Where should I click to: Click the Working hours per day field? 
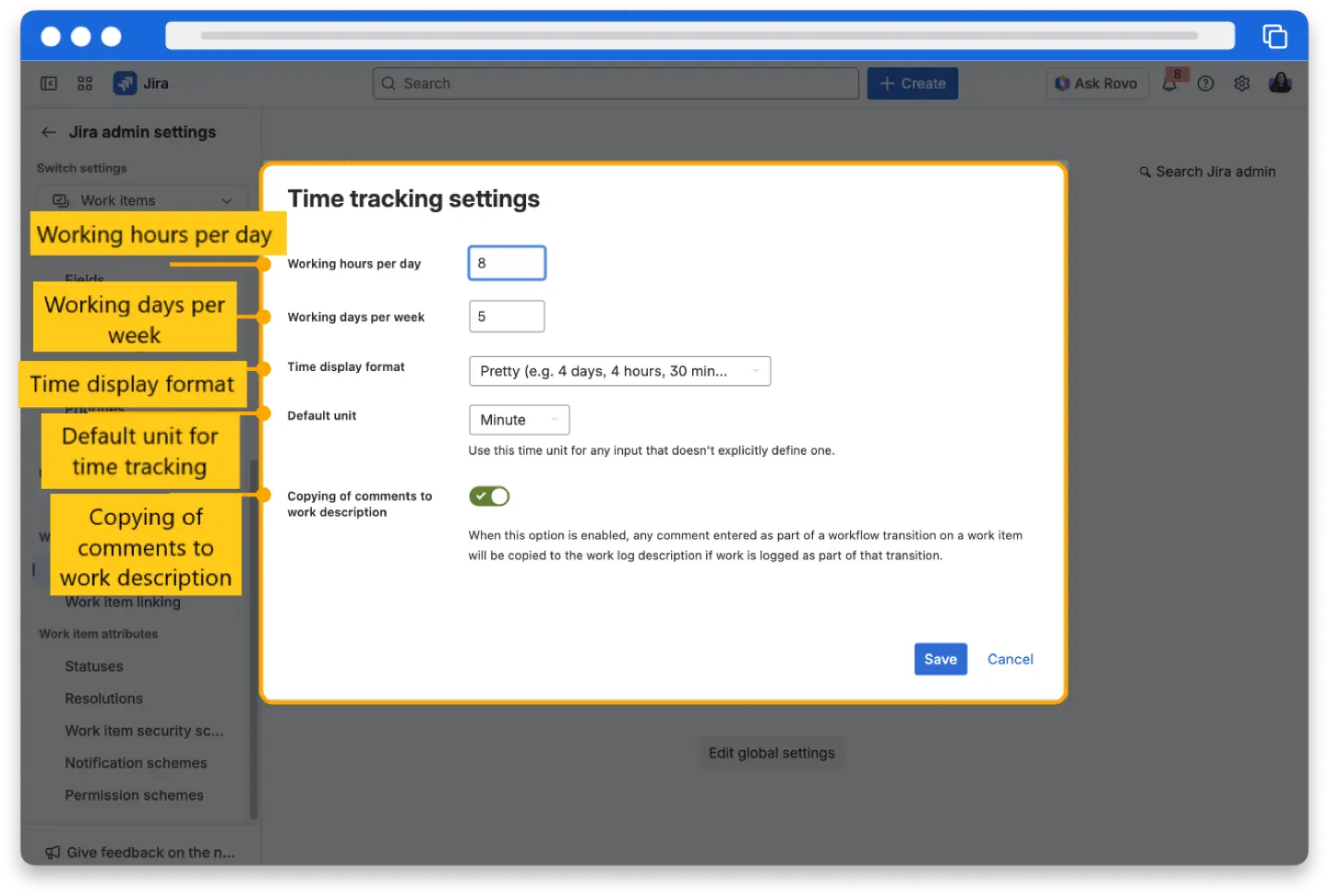(x=507, y=262)
